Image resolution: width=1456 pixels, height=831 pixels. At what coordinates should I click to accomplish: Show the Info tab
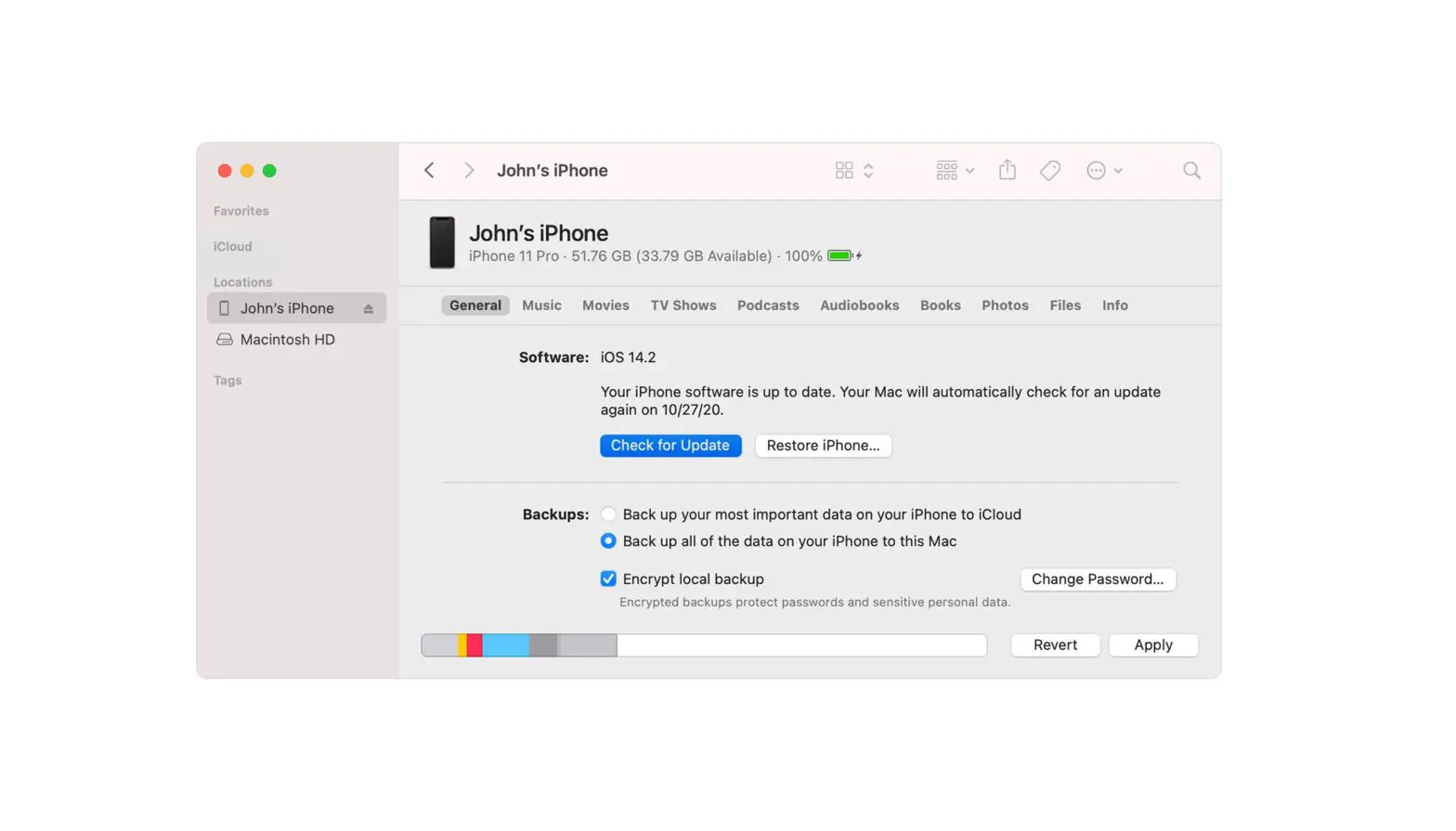(1114, 305)
